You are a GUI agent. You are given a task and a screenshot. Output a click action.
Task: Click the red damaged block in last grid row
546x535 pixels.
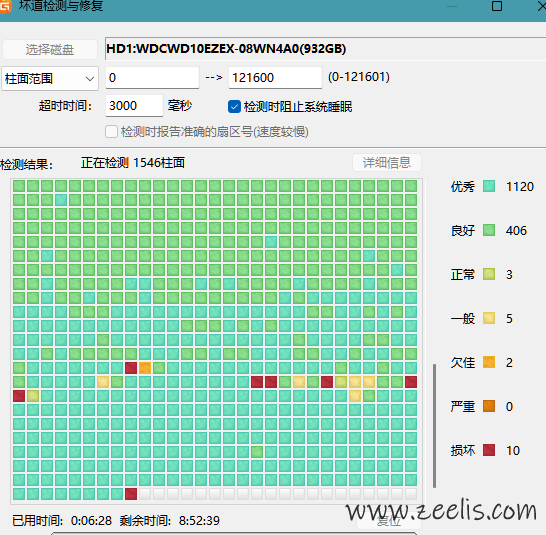coord(131,494)
